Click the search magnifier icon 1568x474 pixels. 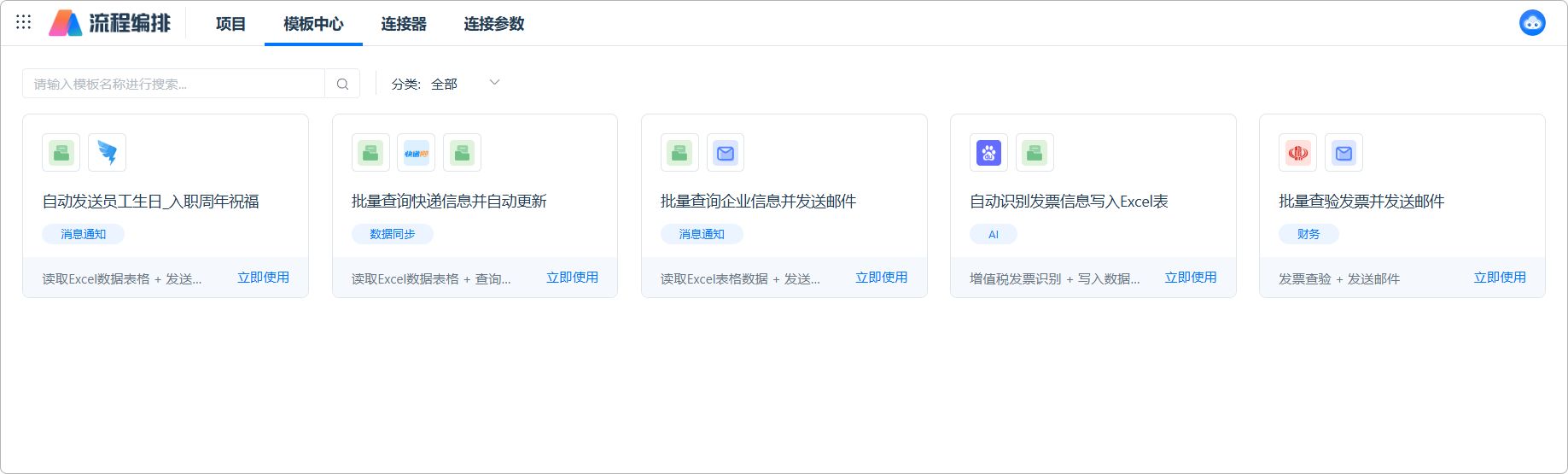click(342, 84)
